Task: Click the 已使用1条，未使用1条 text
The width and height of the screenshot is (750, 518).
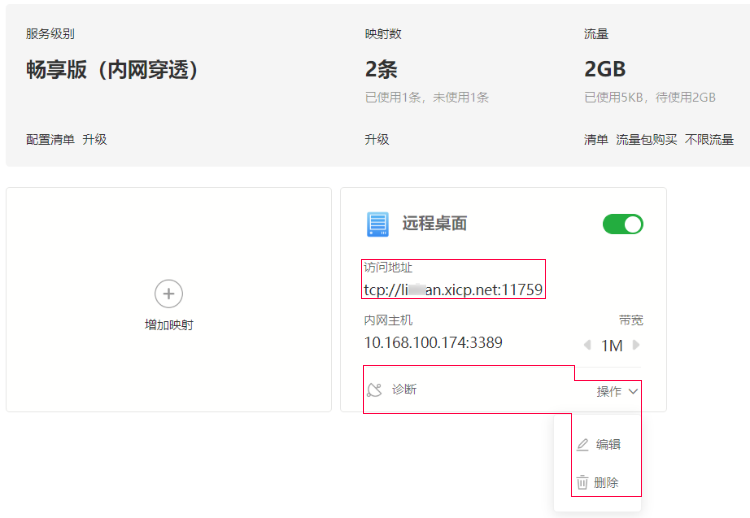Action: 427,98
